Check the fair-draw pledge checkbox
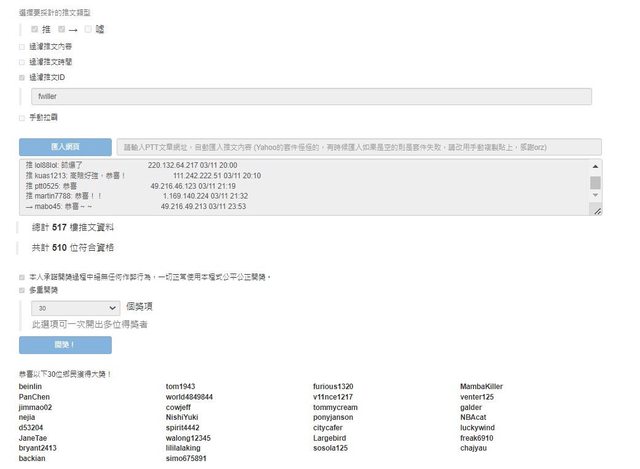640x469 pixels. coord(22,276)
